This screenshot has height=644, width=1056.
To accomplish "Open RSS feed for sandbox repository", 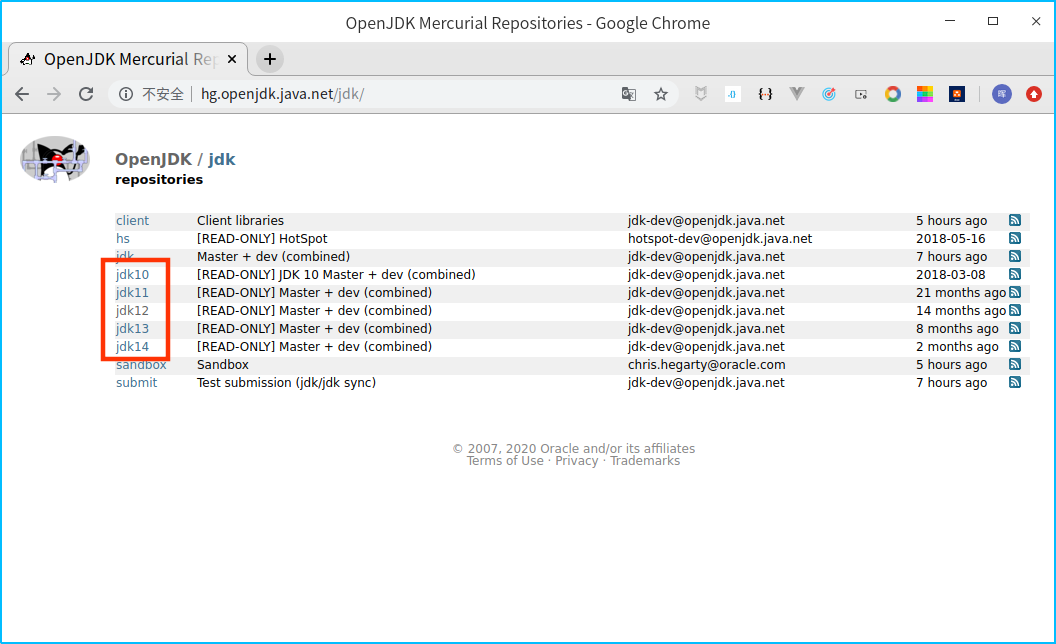I will point(1015,364).
